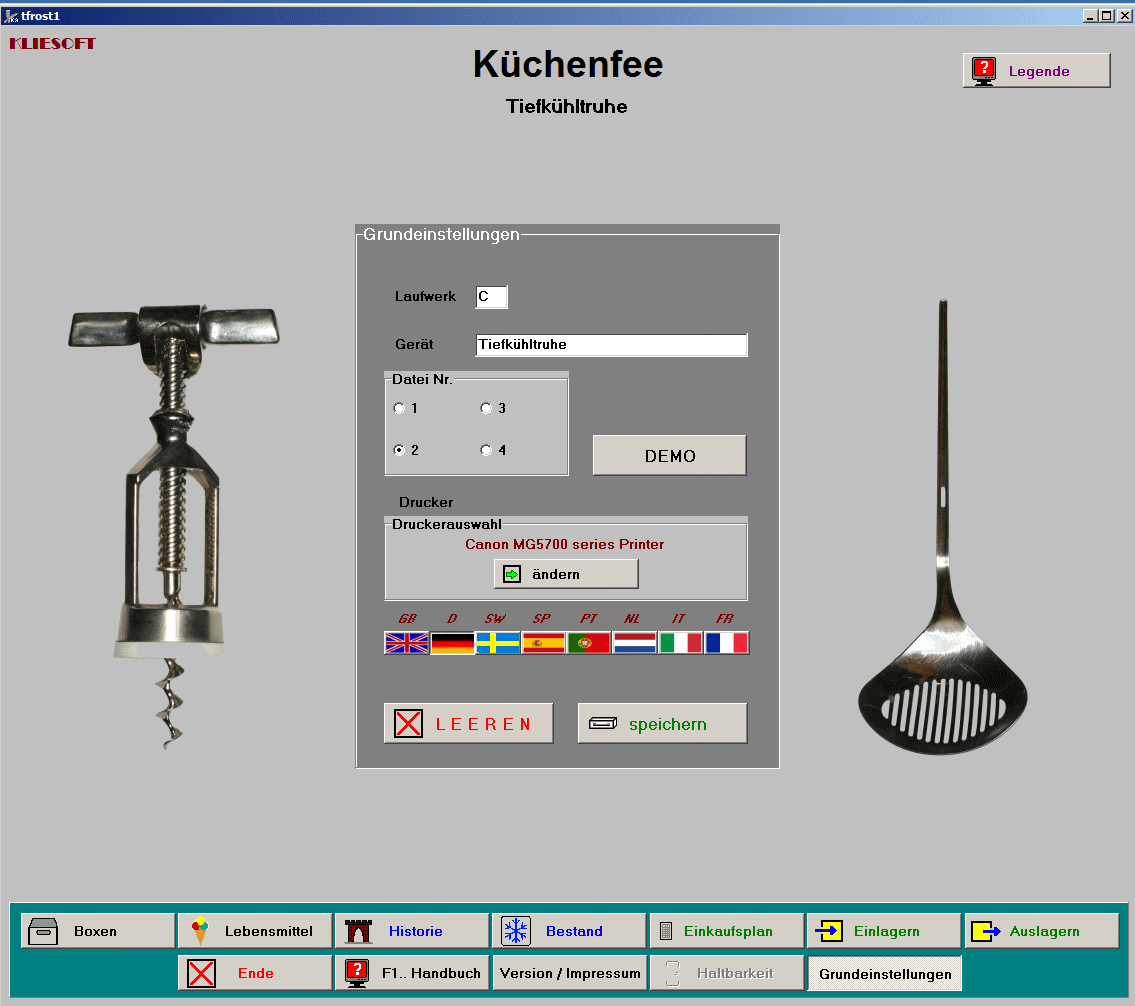The image size is (1135, 1006).
Task: Click the Laufwerk drive letter field
Action: [491, 297]
